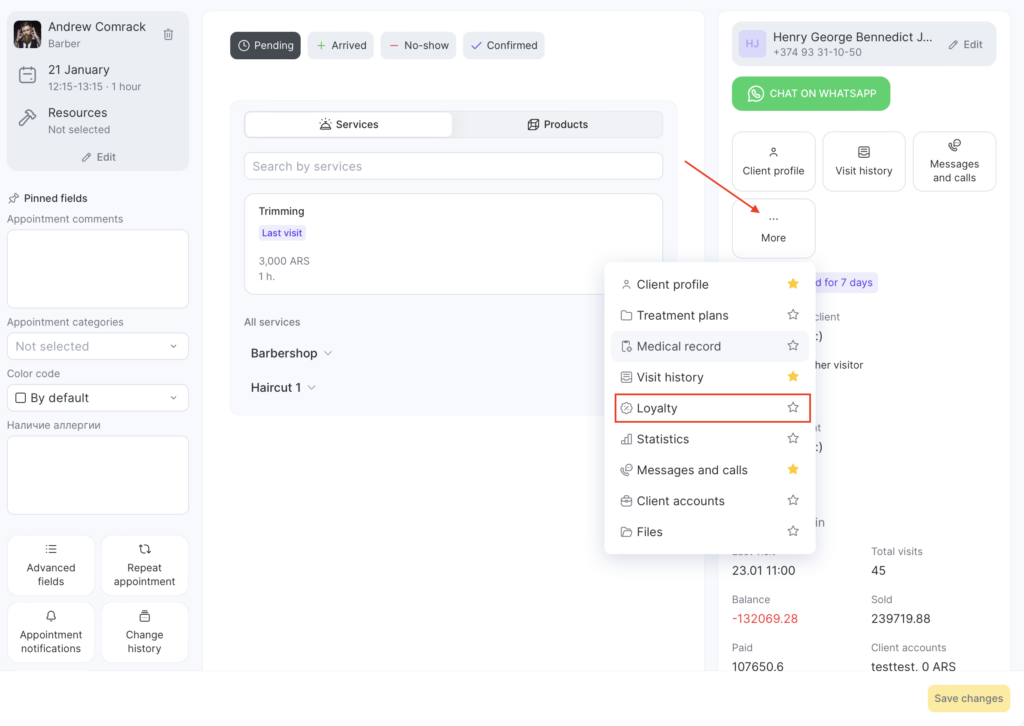
Task: Click Repeat appointment
Action: click(x=144, y=565)
